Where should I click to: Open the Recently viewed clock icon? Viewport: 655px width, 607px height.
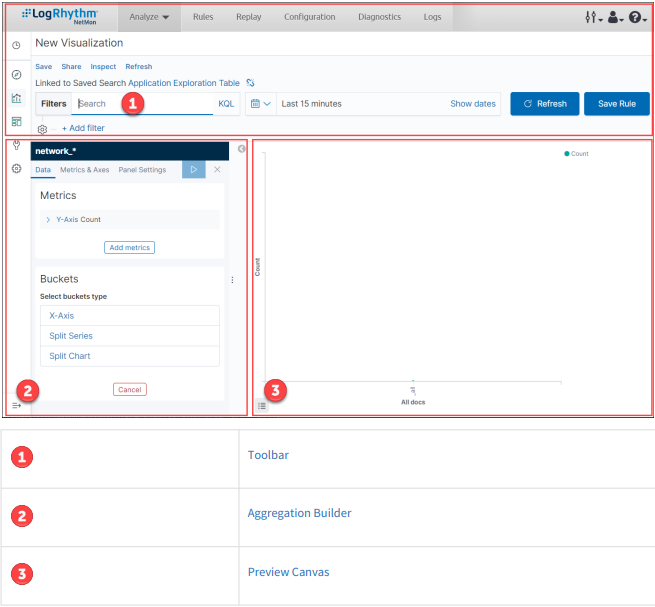pos(16,46)
